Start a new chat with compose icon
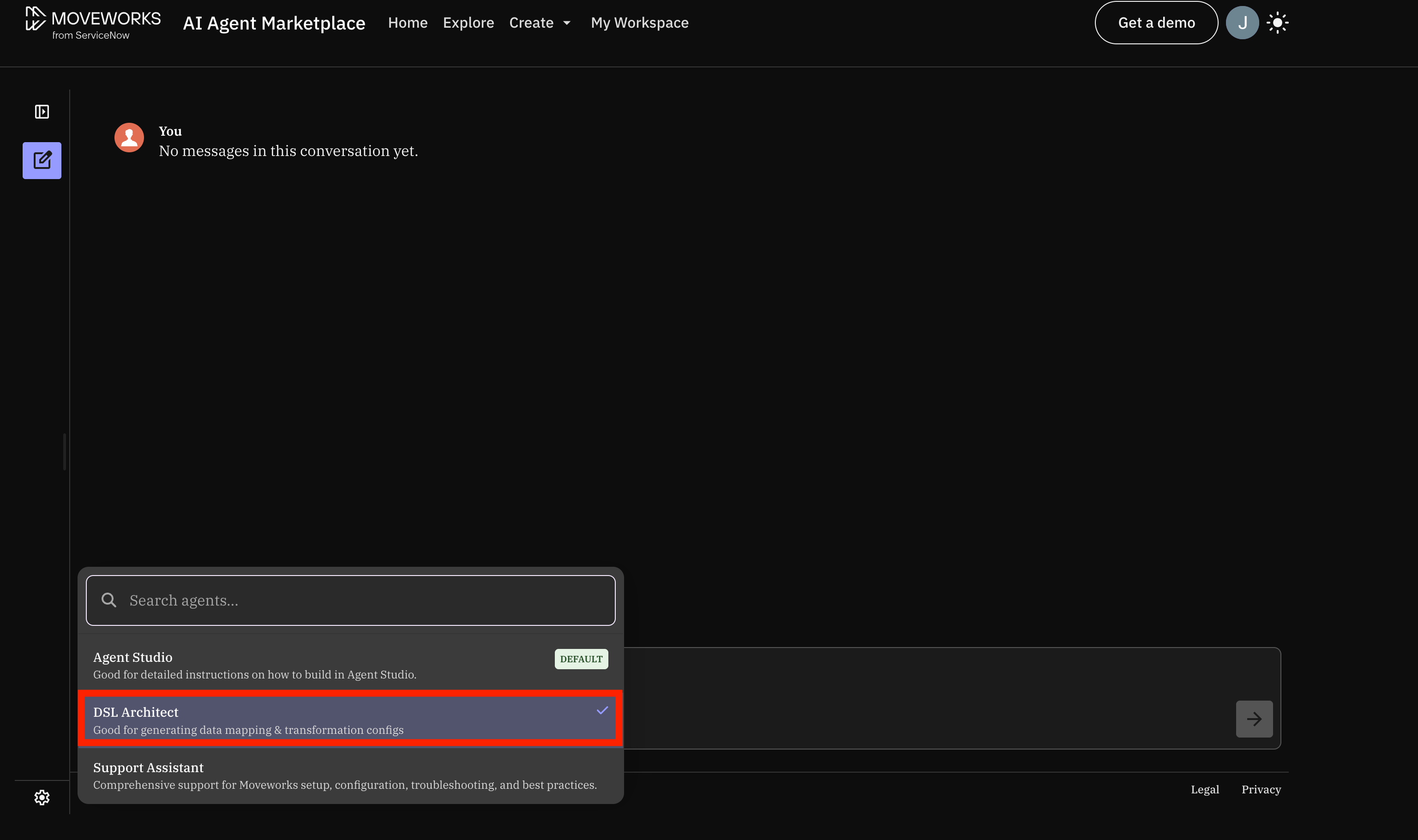 click(x=42, y=161)
